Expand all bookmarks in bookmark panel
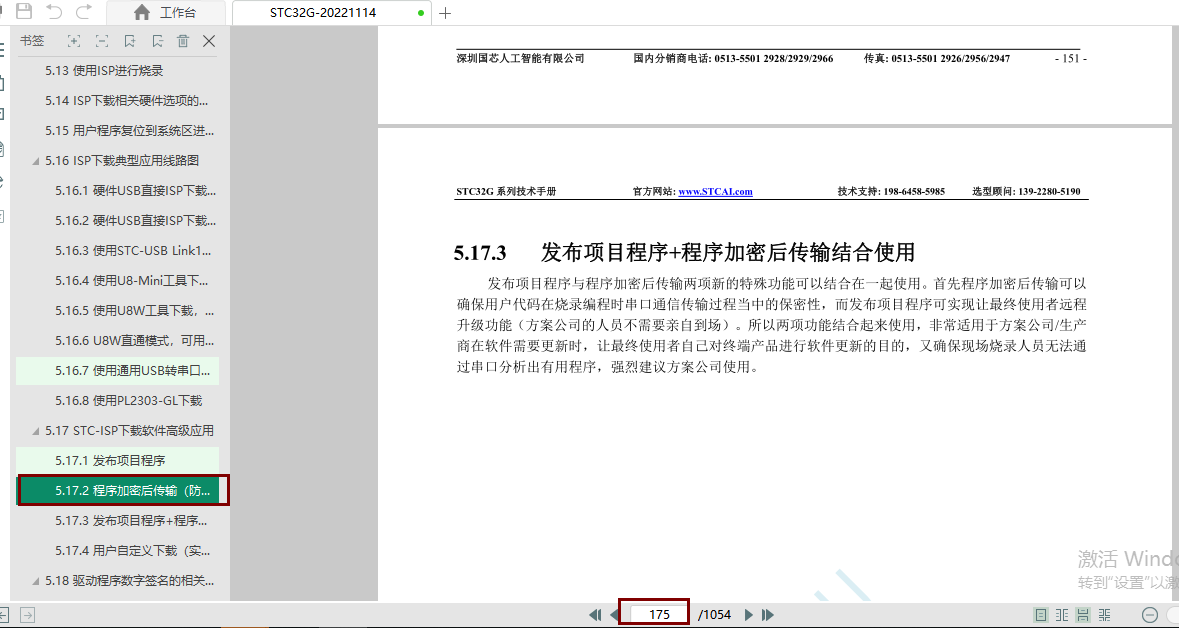This screenshot has height=628, width=1179. pyautogui.click(x=74, y=41)
